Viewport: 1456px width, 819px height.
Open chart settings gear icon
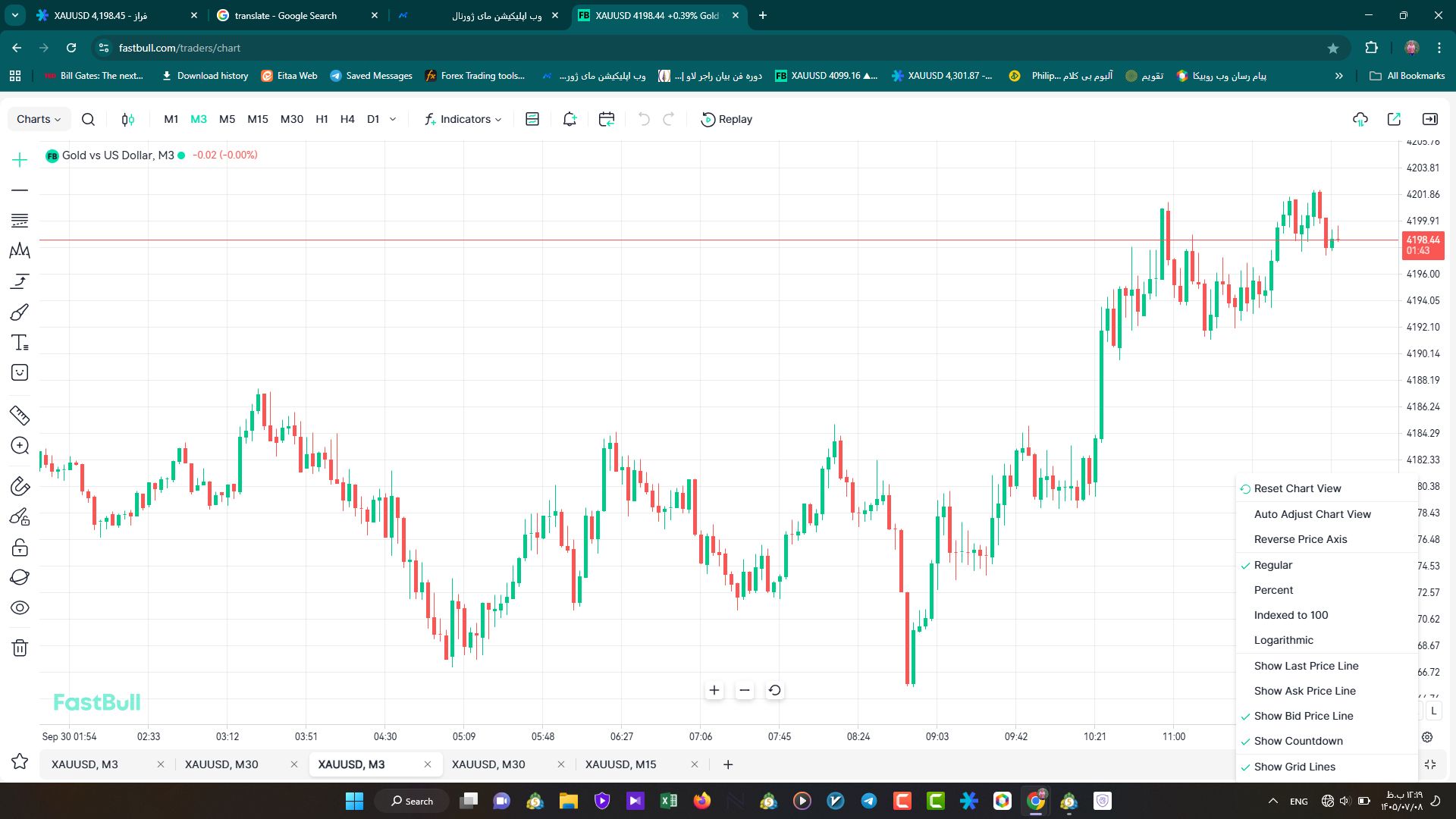tap(1427, 737)
